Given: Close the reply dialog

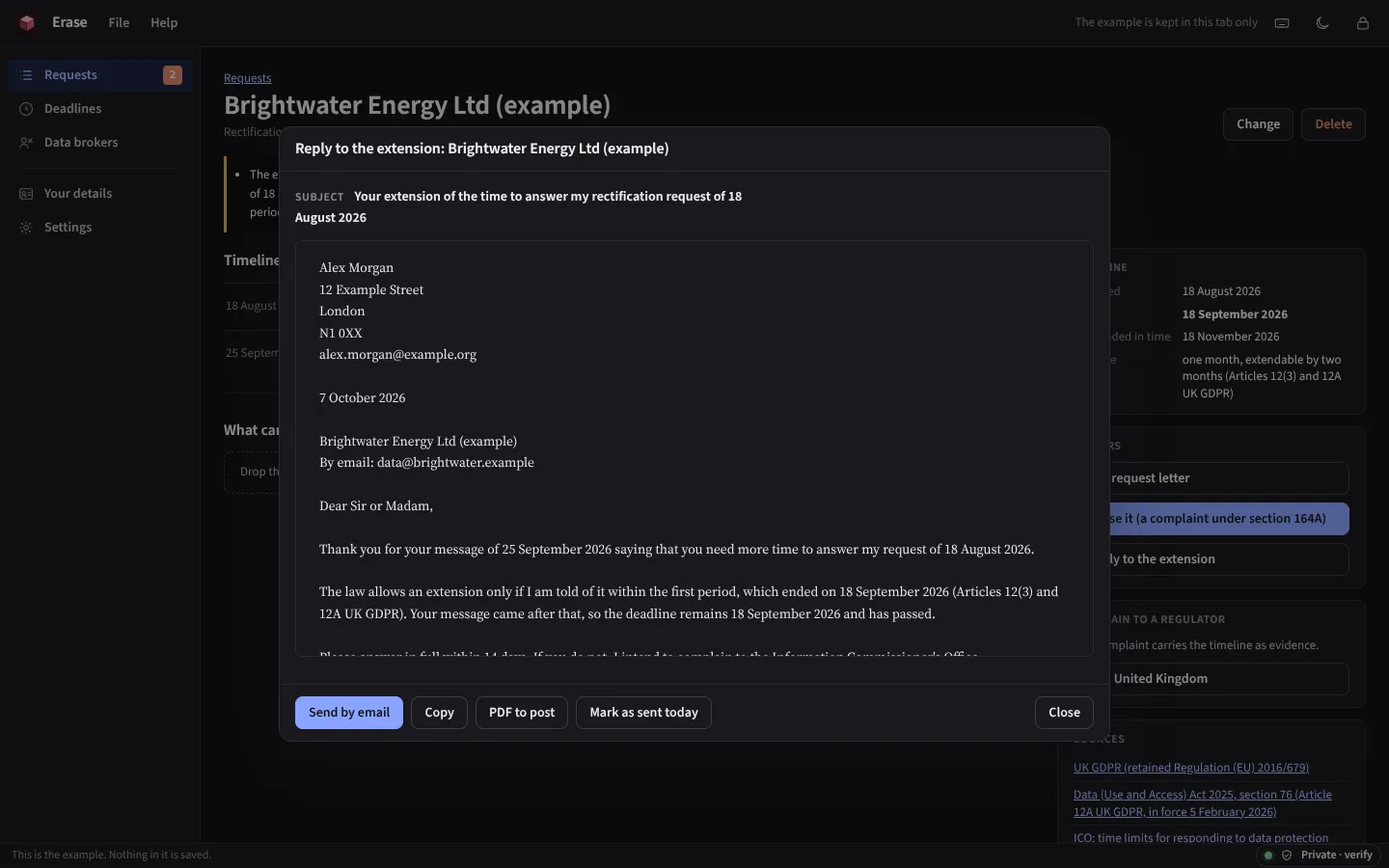Looking at the screenshot, I should (1064, 713).
